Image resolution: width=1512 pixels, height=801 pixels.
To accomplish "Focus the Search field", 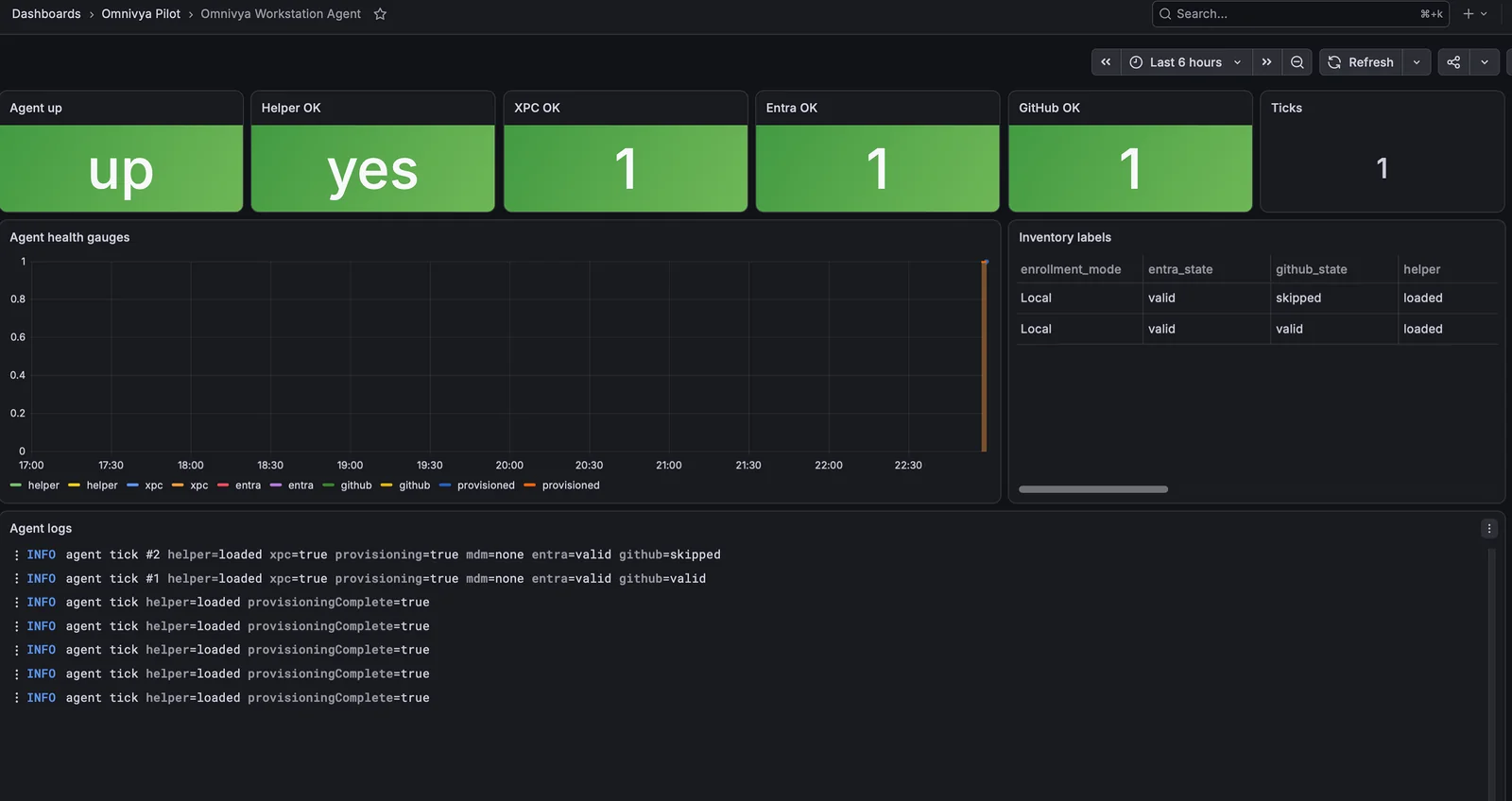I will pyautogui.click(x=1300, y=14).
